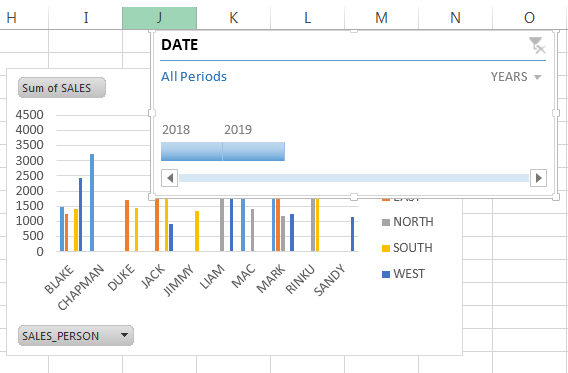Image resolution: width=568 pixels, height=373 pixels.
Task: Click the JACK axis label
Action: click(x=153, y=276)
